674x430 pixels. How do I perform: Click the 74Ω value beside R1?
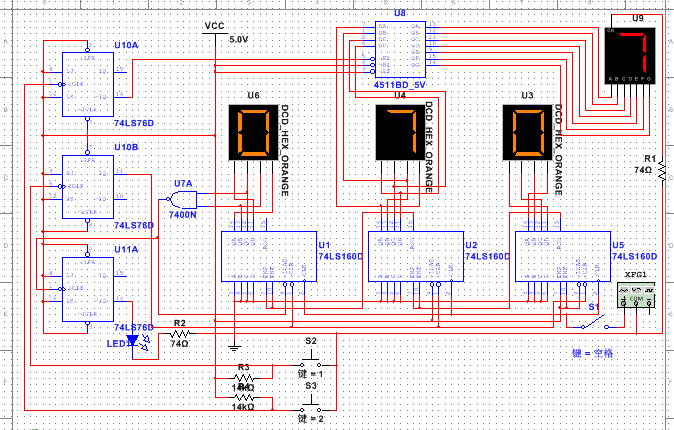click(x=643, y=170)
